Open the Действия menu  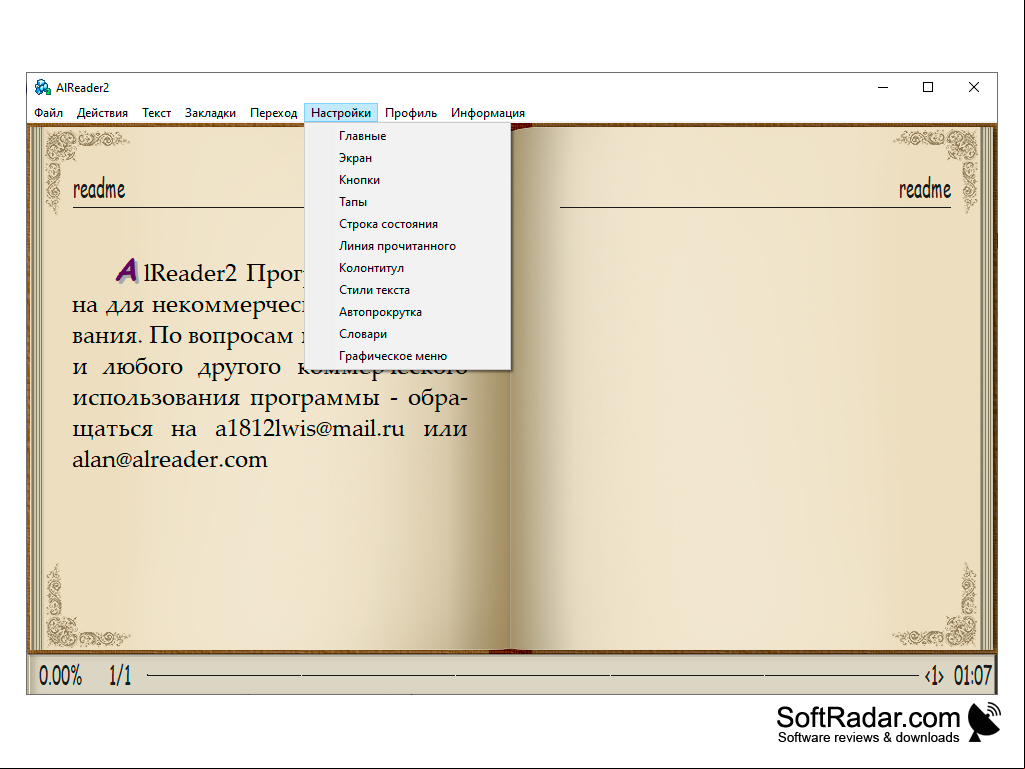tap(102, 112)
